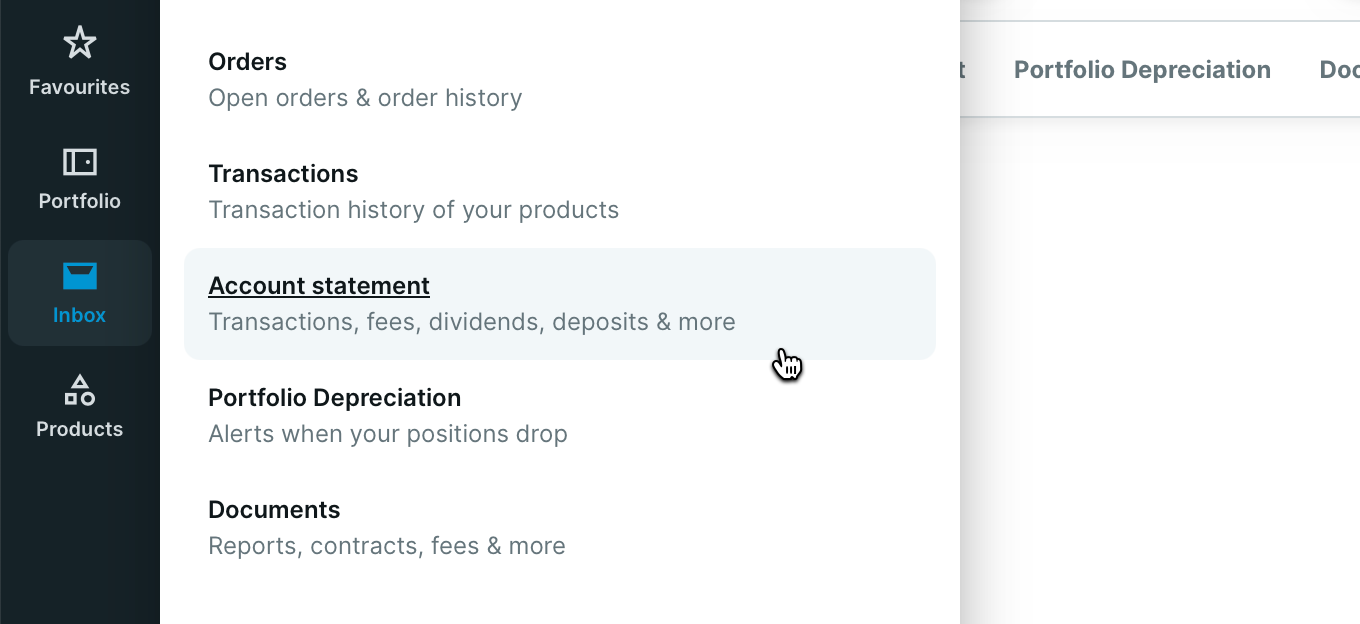The width and height of the screenshot is (1360, 624).
Task: Click 'Transaction history of your products' text
Action: click(x=413, y=210)
